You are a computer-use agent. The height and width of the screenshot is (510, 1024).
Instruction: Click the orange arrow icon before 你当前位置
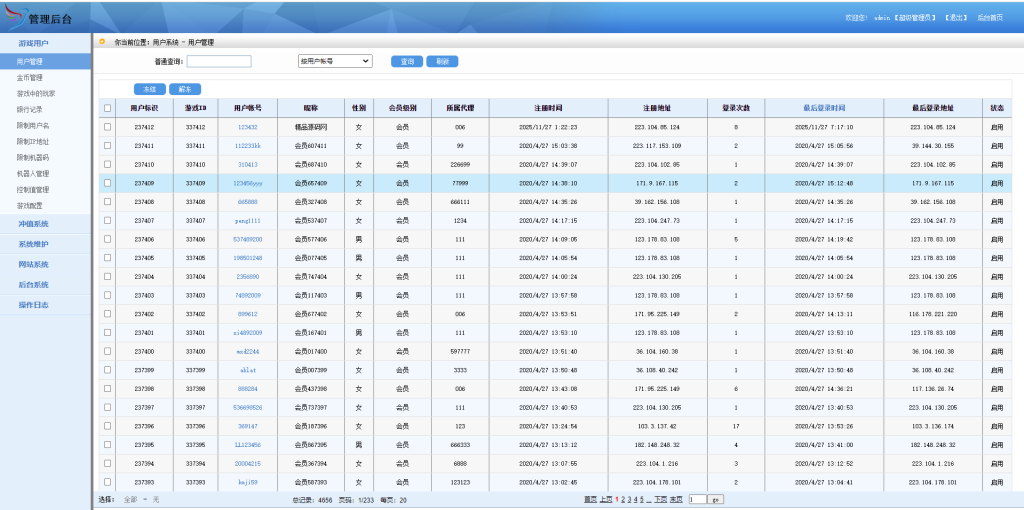coord(102,42)
